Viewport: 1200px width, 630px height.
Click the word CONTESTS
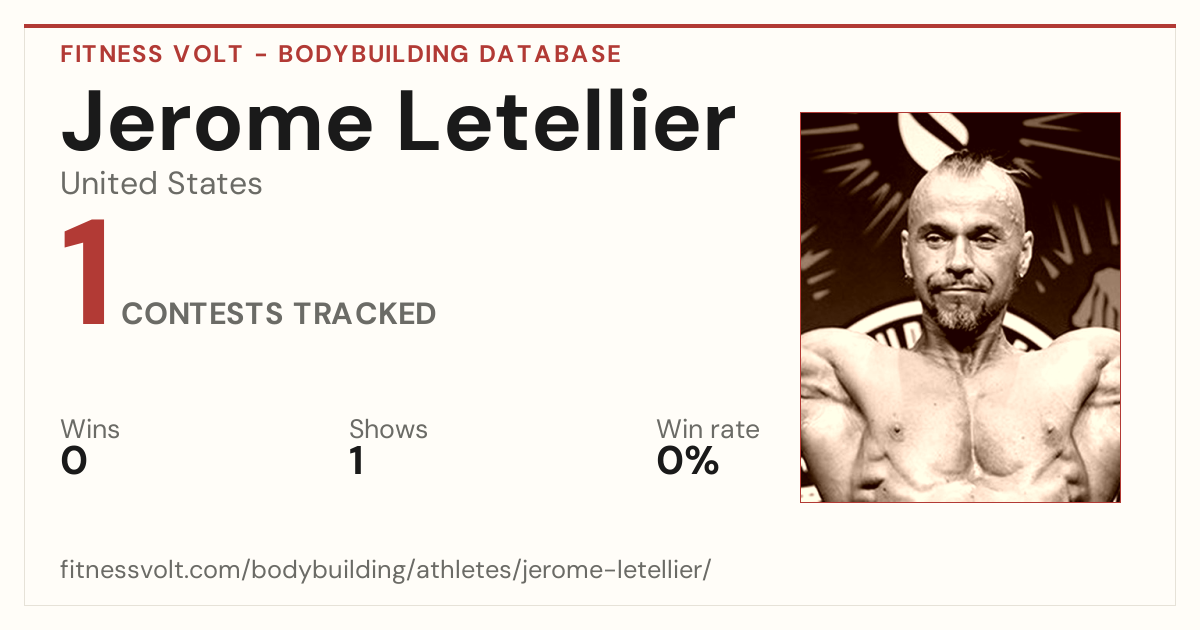pos(203,314)
